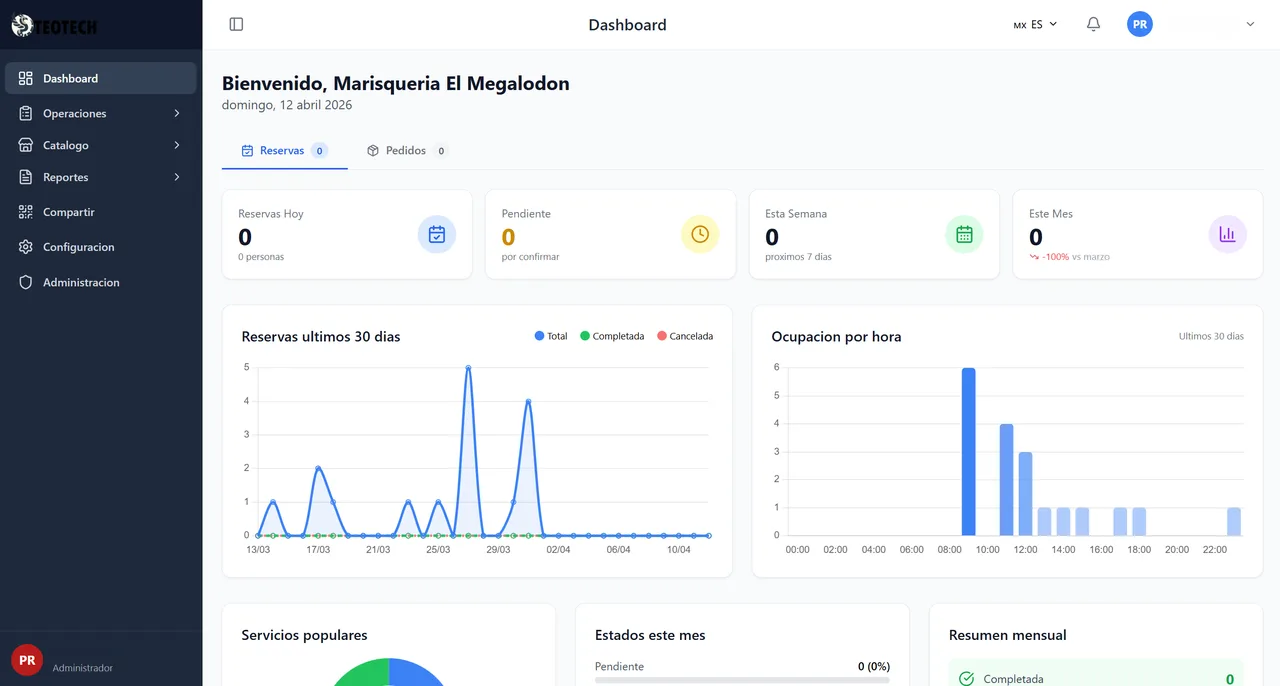
Task: Open Compartir via the QR code icon
Action: (24, 212)
